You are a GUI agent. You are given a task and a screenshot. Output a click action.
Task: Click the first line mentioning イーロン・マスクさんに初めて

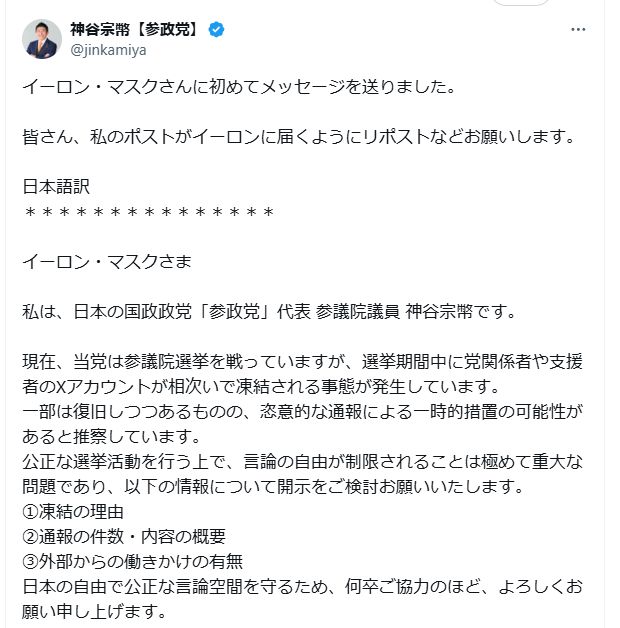pyautogui.click(x=239, y=87)
